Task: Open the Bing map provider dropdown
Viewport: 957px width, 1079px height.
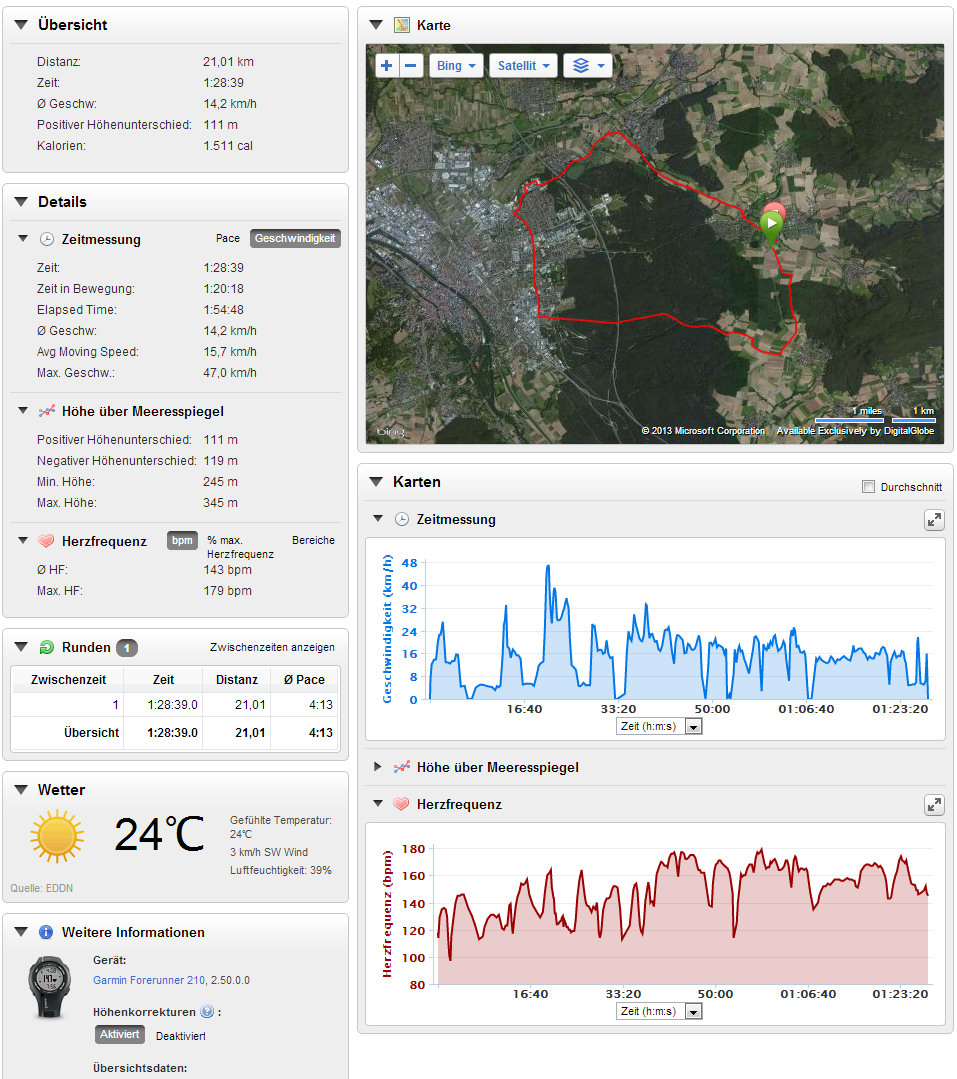Action: pyautogui.click(x=456, y=66)
